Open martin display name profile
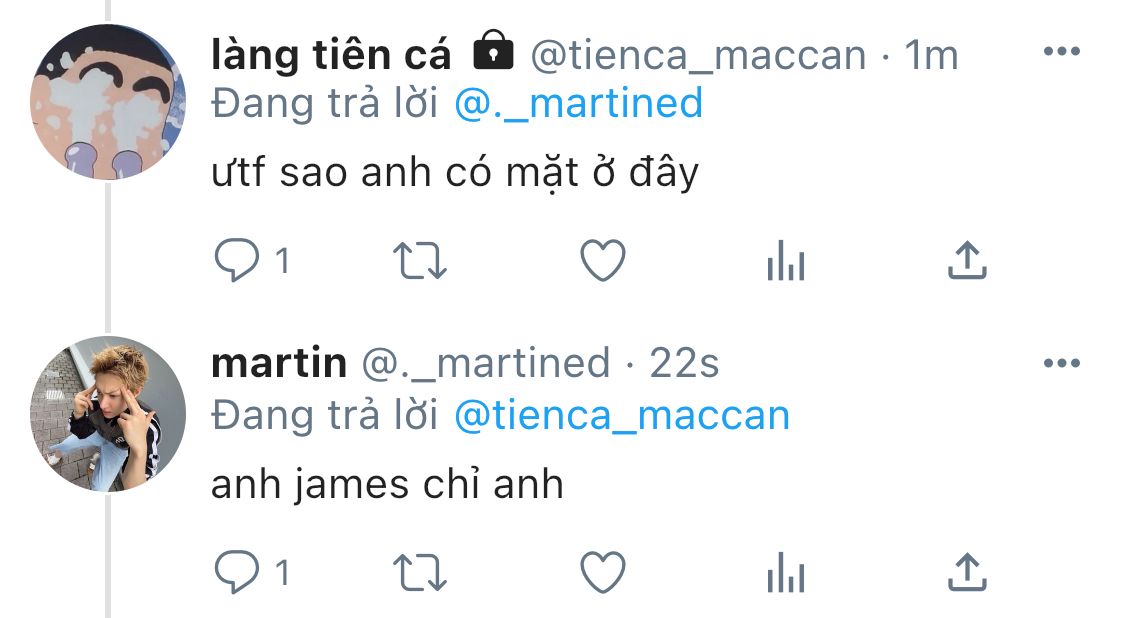The image size is (1125, 618). point(279,363)
